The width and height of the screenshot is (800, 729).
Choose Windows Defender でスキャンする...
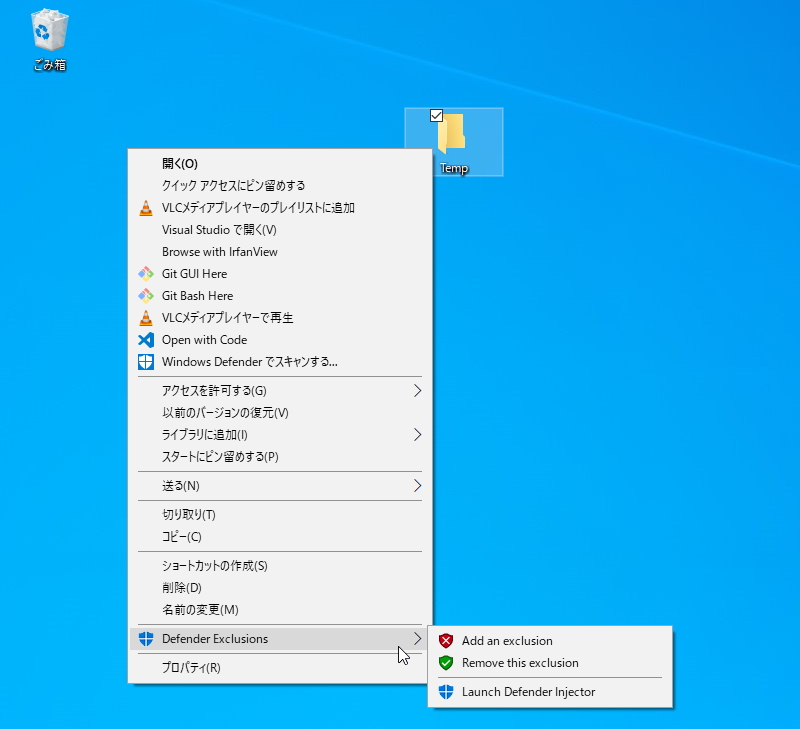point(280,362)
